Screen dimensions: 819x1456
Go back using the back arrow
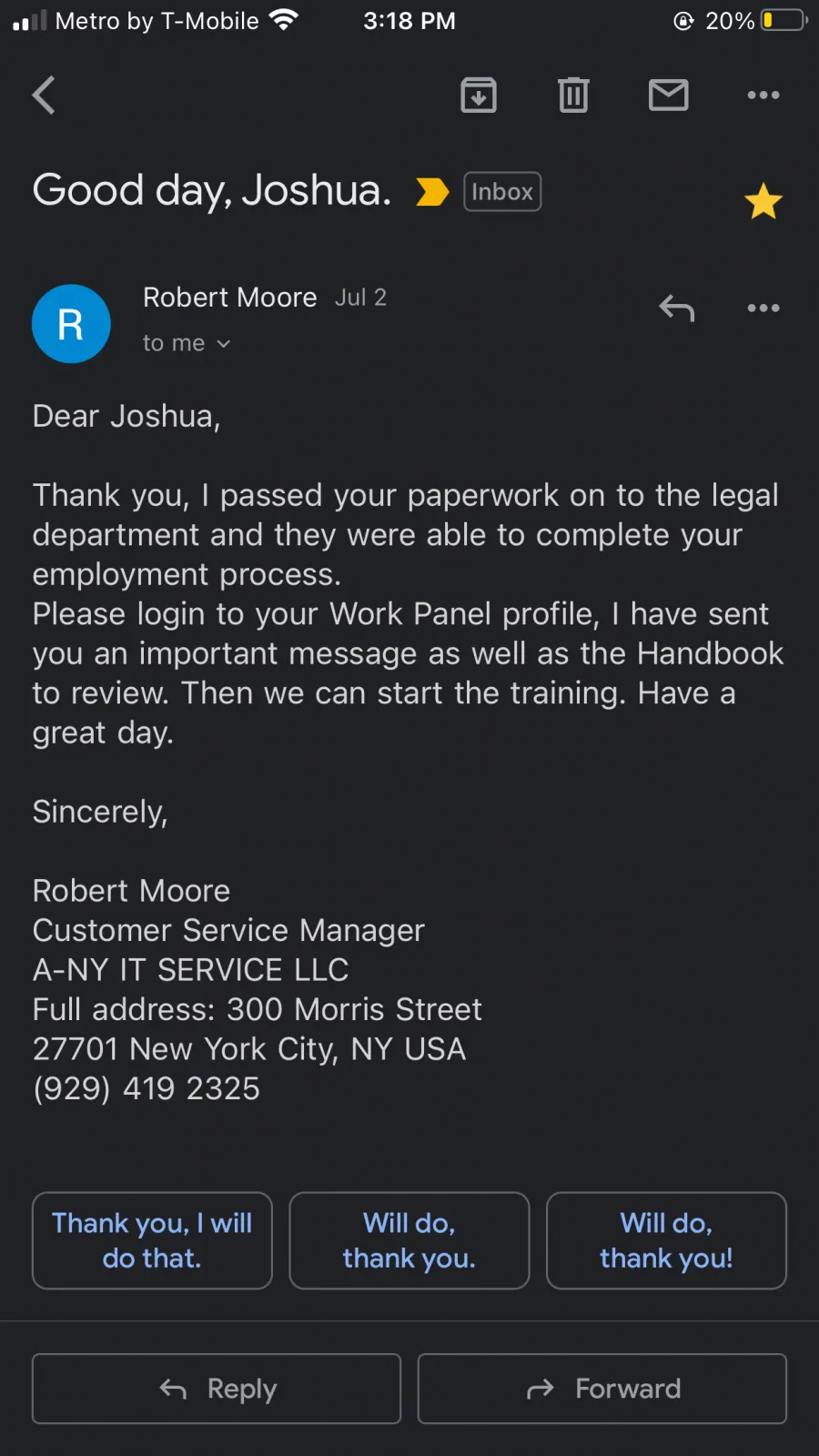coord(44,95)
